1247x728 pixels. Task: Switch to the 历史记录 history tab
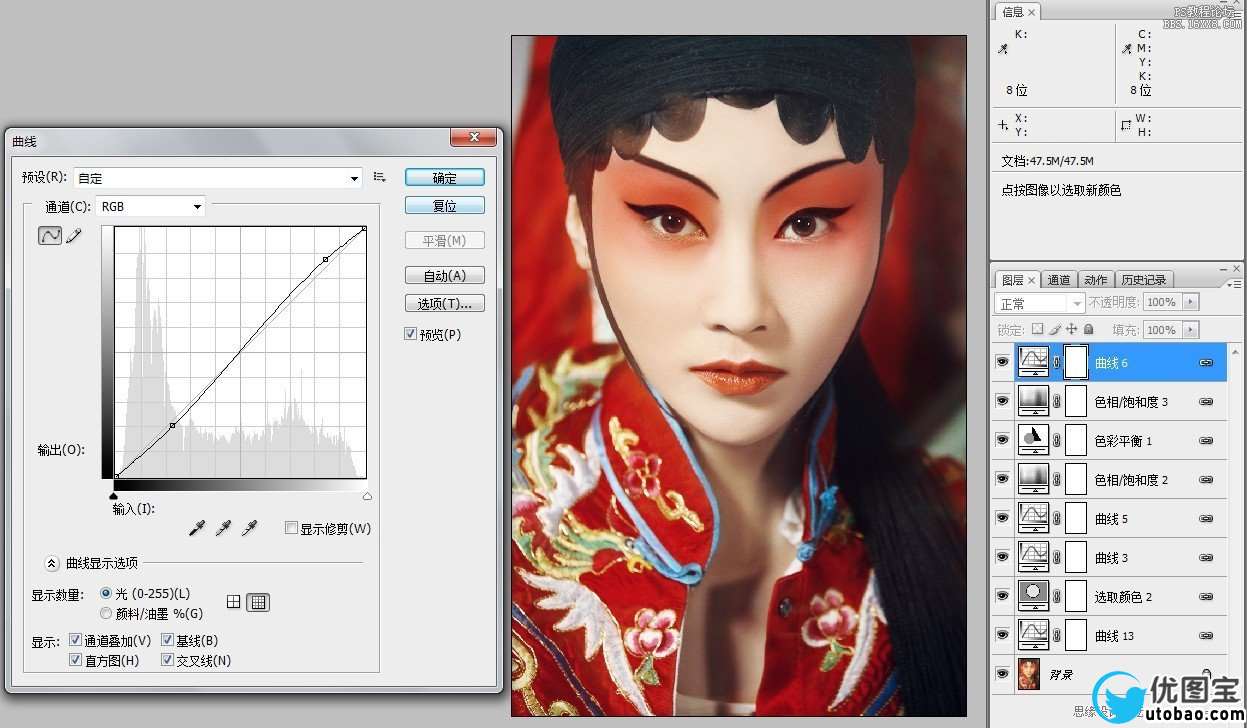tap(1145, 280)
